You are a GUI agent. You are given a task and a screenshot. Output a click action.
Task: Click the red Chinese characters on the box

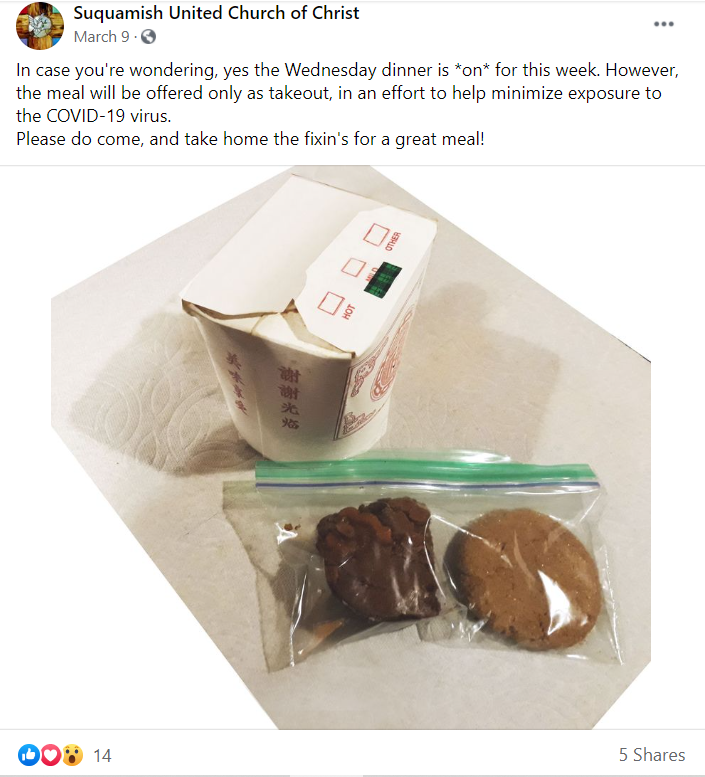tap(289, 397)
